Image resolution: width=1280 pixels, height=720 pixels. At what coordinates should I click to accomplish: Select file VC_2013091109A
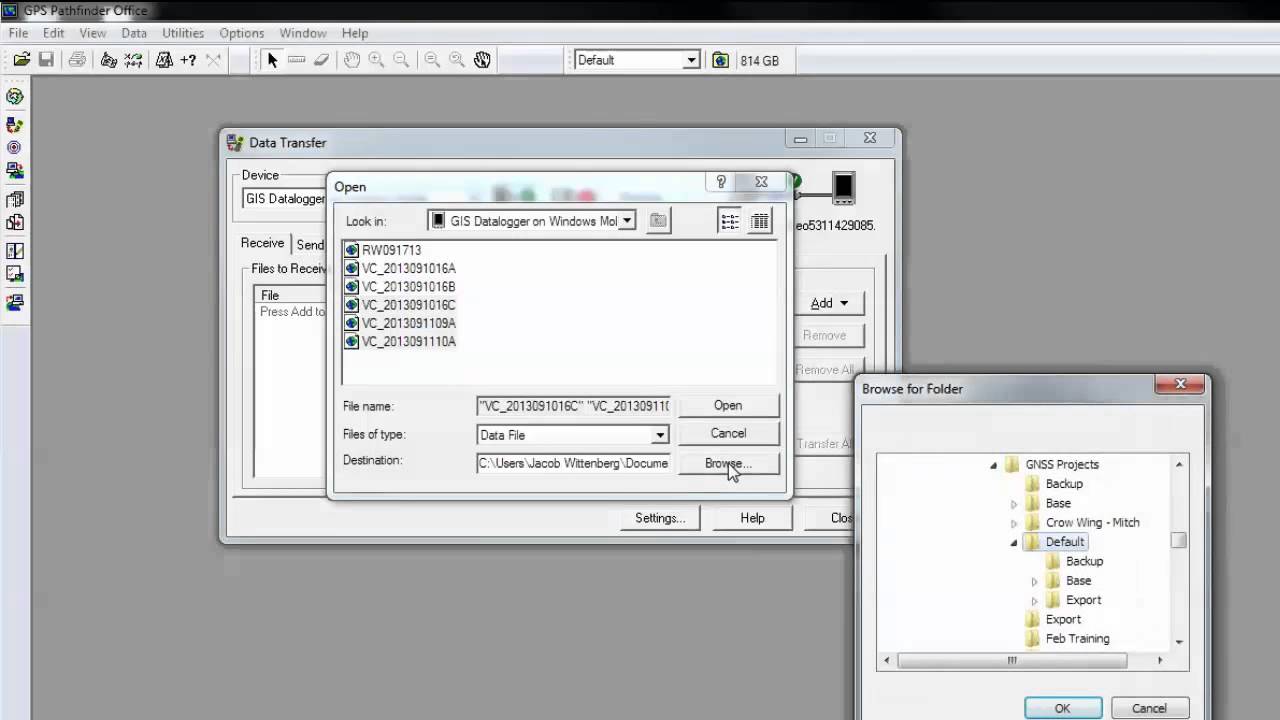pos(400,323)
